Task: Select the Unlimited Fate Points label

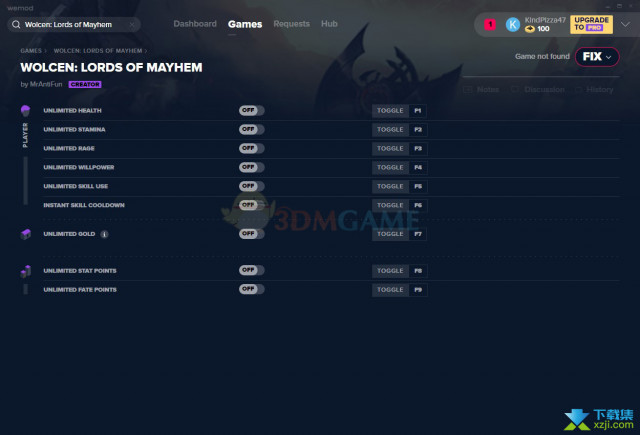Action: click(80, 290)
